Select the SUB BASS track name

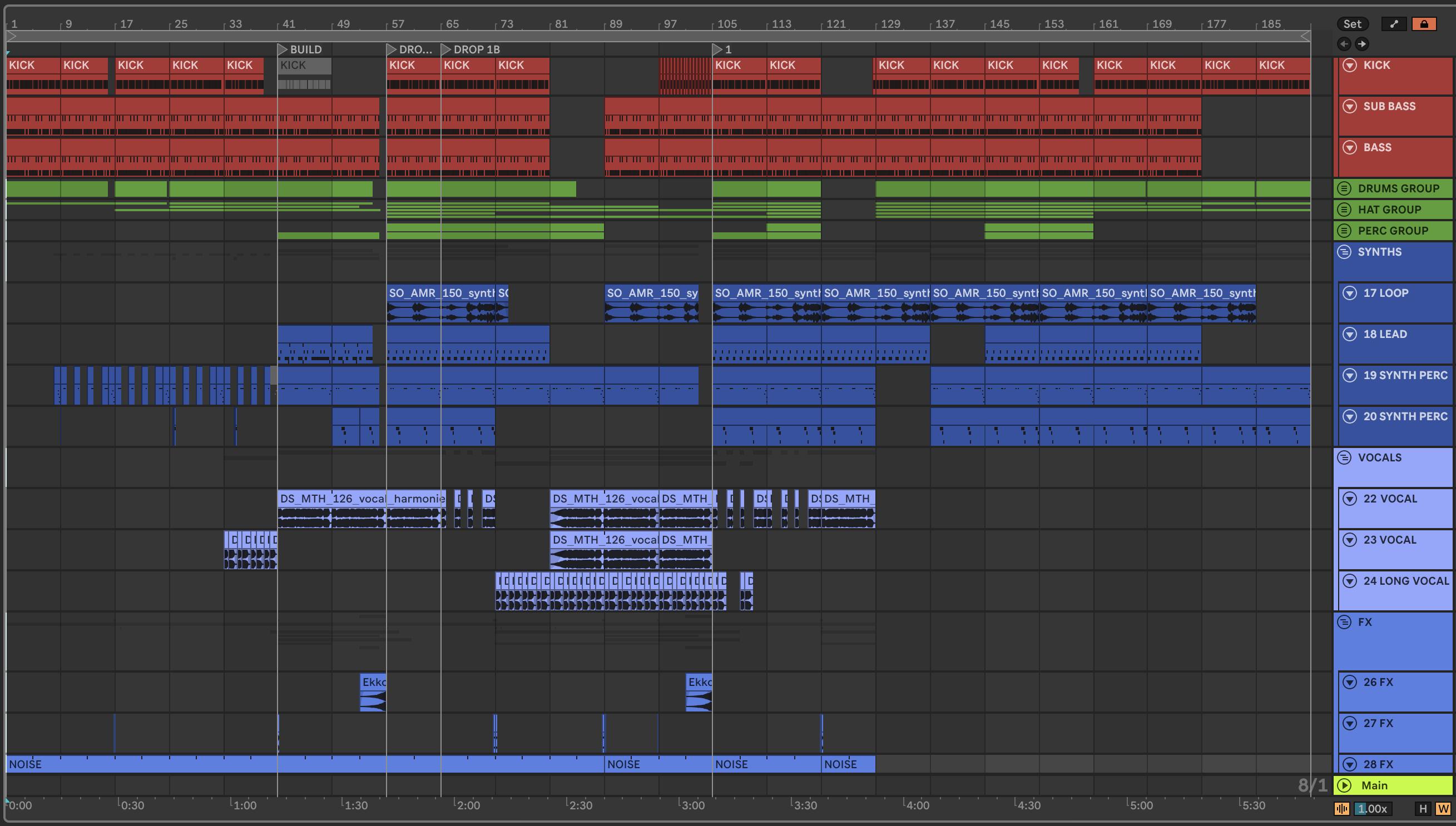[x=1389, y=106]
